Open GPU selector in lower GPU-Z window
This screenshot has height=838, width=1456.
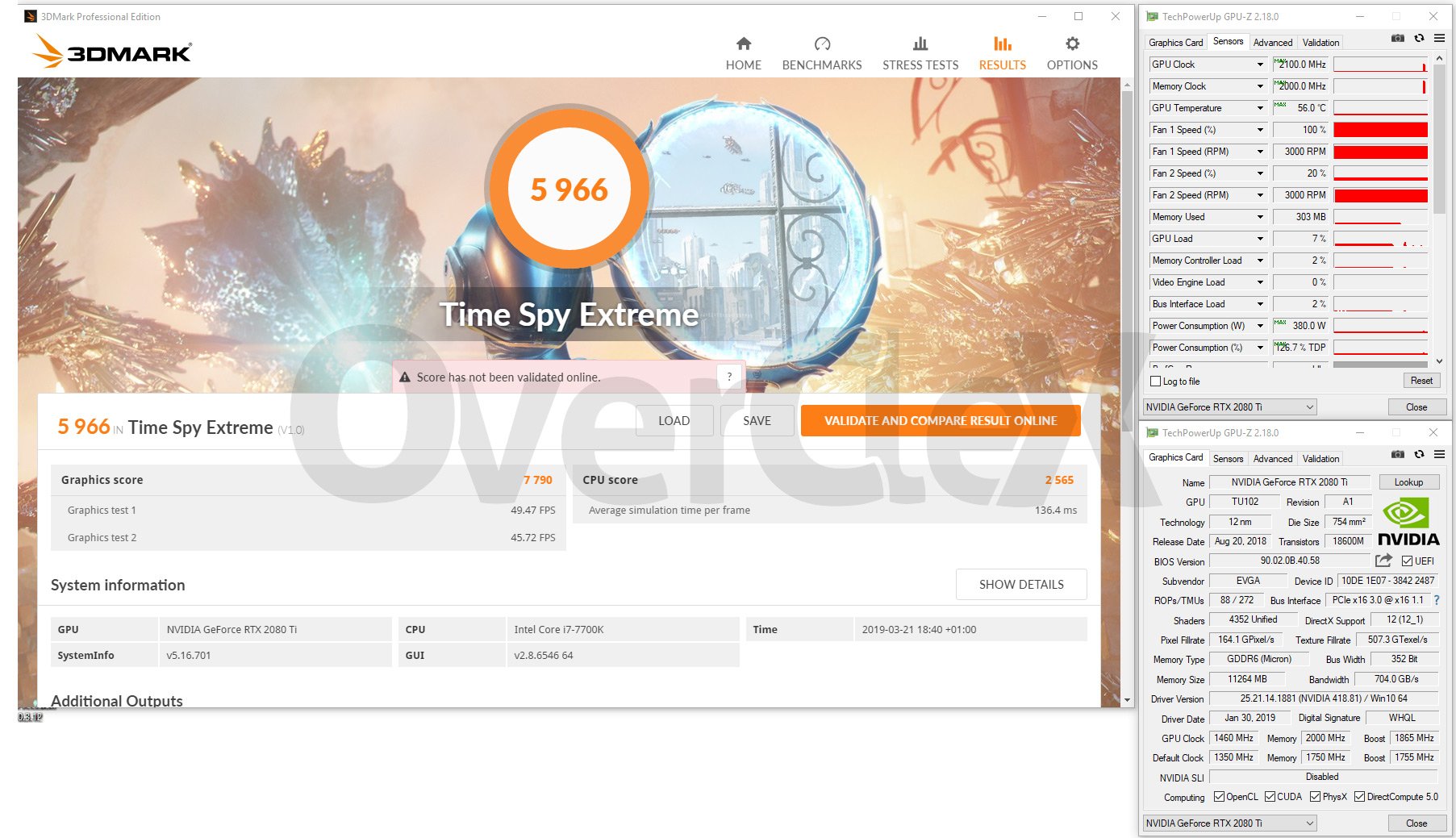click(x=1229, y=823)
